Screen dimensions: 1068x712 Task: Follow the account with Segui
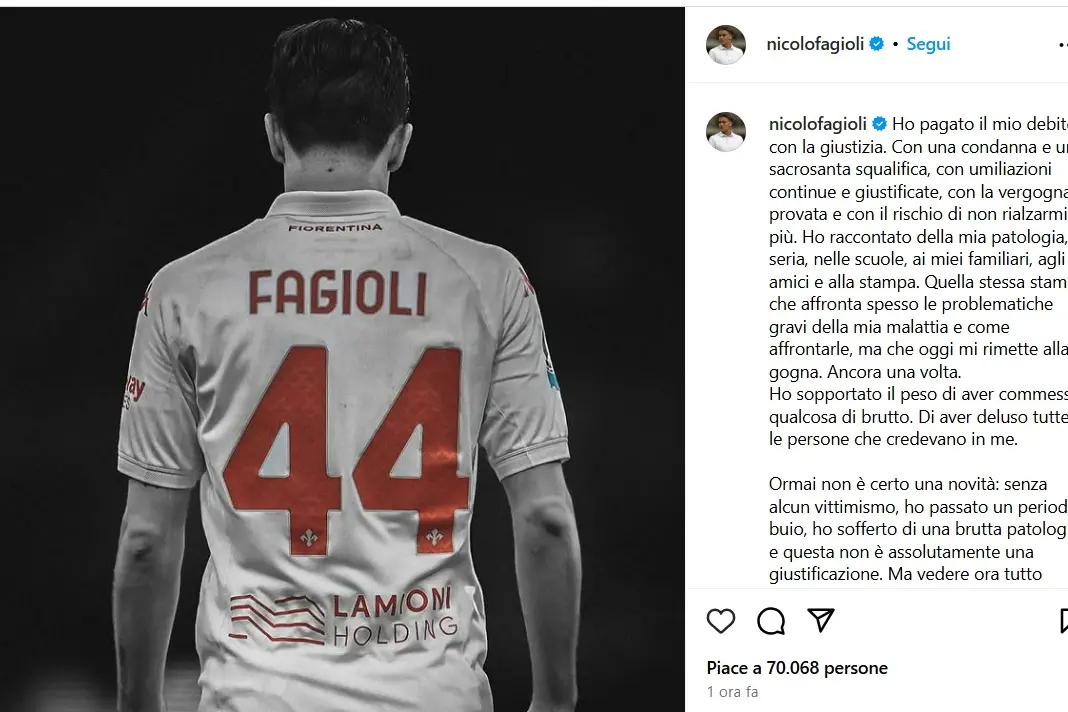point(928,44)
